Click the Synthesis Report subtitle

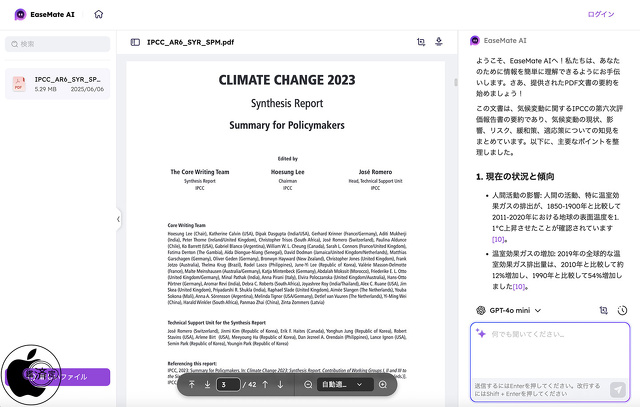pyautogui.click(x=287, y=103)
